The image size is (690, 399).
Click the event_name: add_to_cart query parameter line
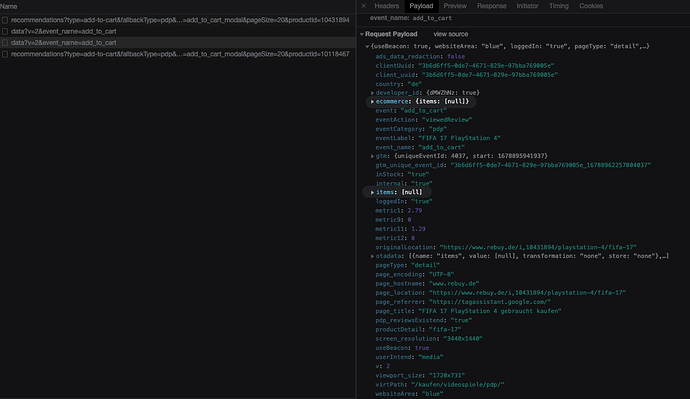pyautogui.click(x=411, y=18)
